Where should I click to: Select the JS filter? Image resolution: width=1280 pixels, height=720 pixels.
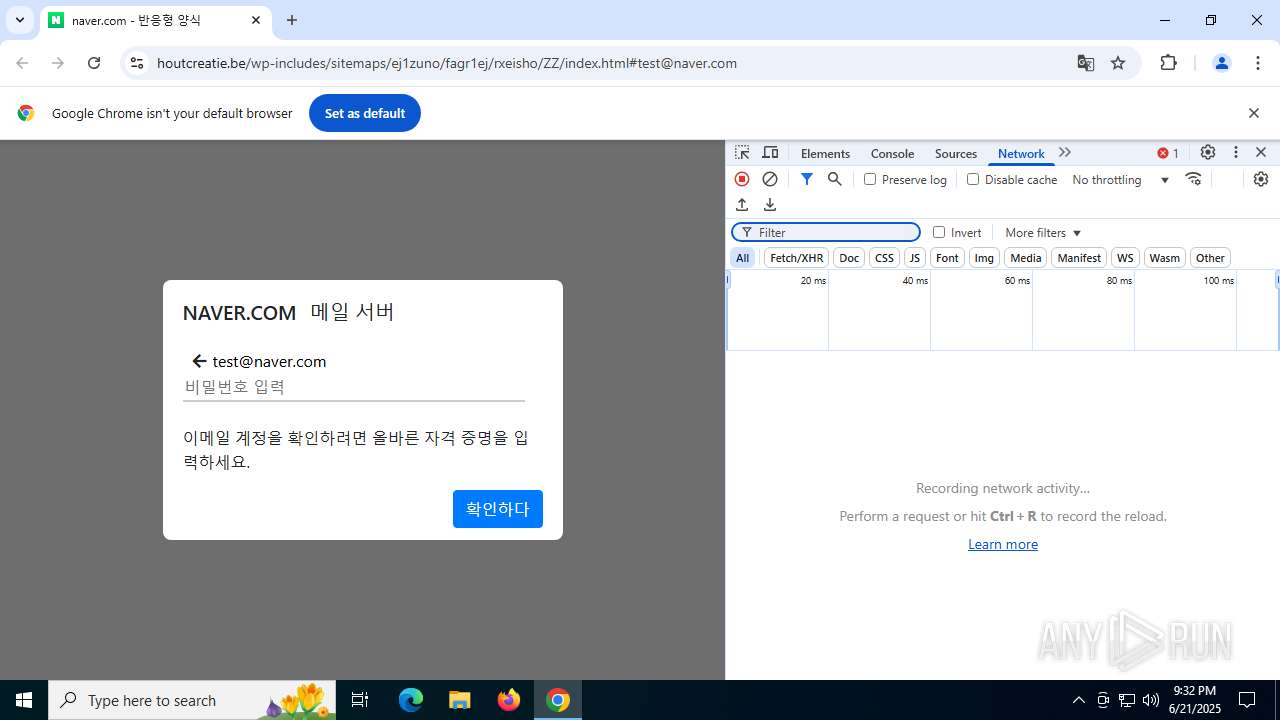click(x=914, y=258)
